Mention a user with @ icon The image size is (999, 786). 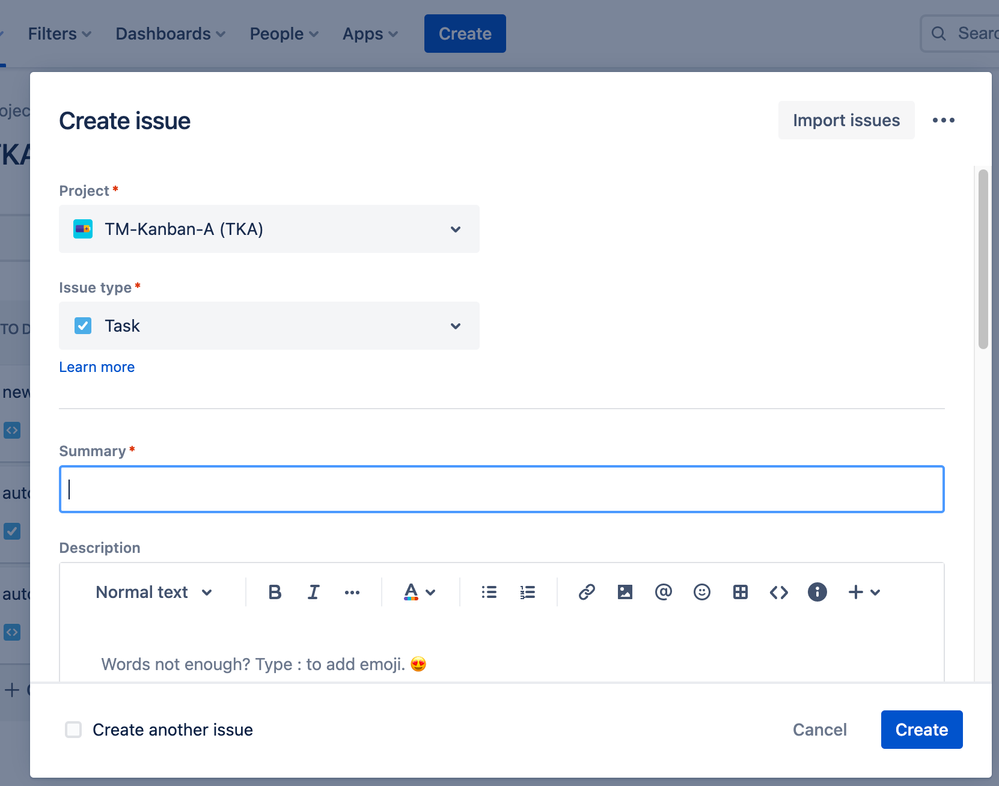pyautogui.click(x=663, y=592)
